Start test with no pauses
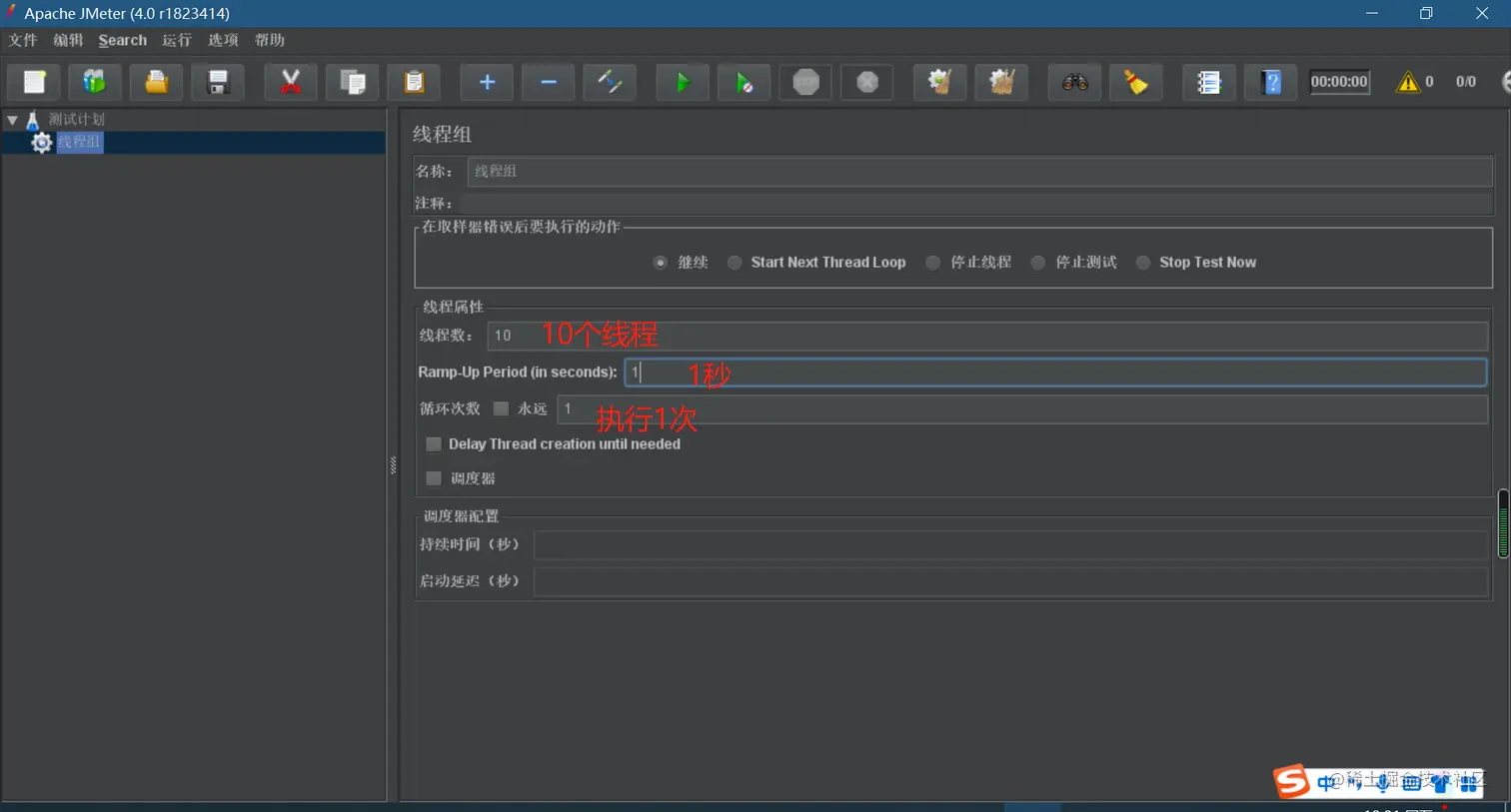Image resolution: width=1511 pixels, height=812 pixels. (745, 82)
